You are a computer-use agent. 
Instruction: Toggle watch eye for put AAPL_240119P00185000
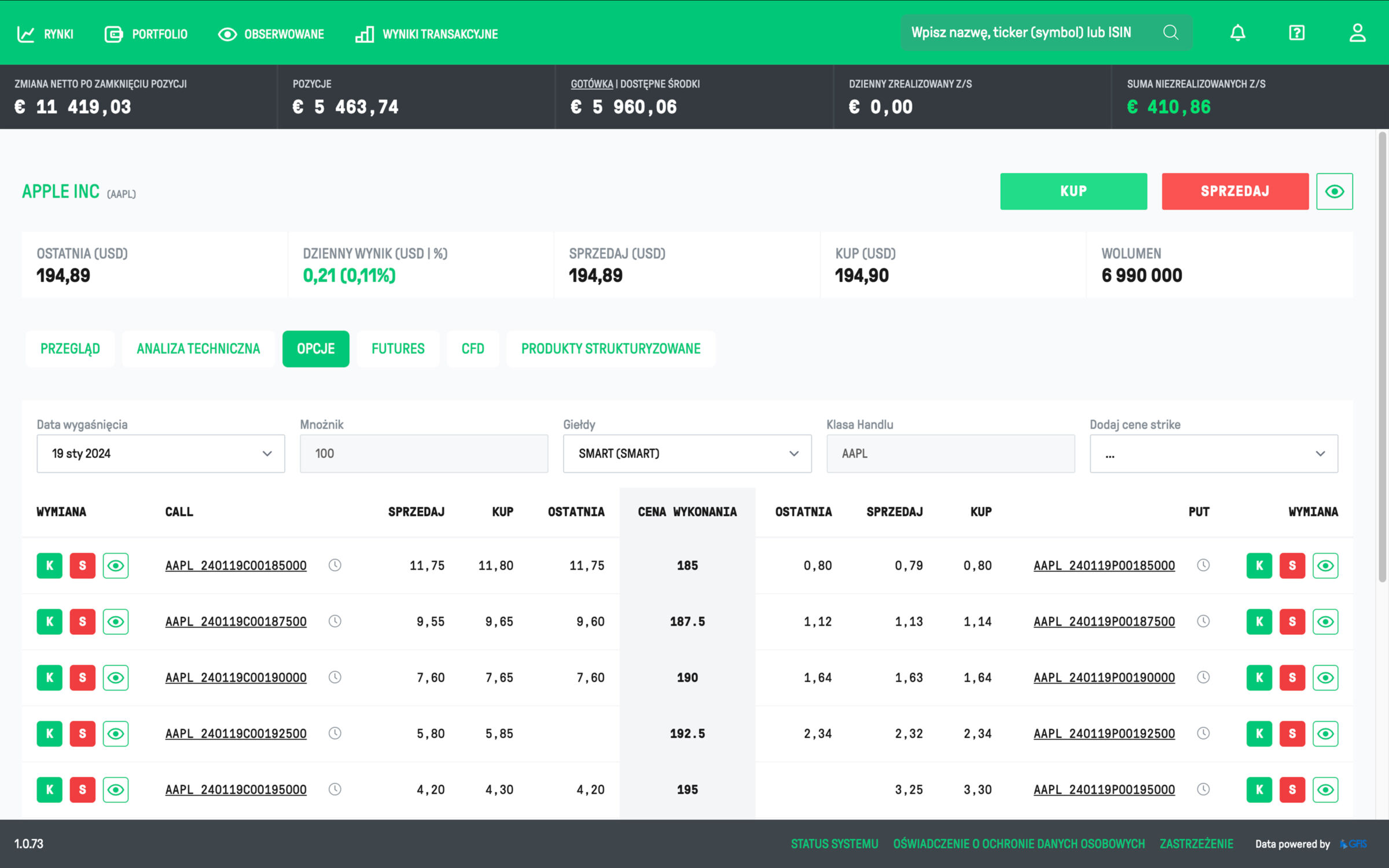(1325, 566)
